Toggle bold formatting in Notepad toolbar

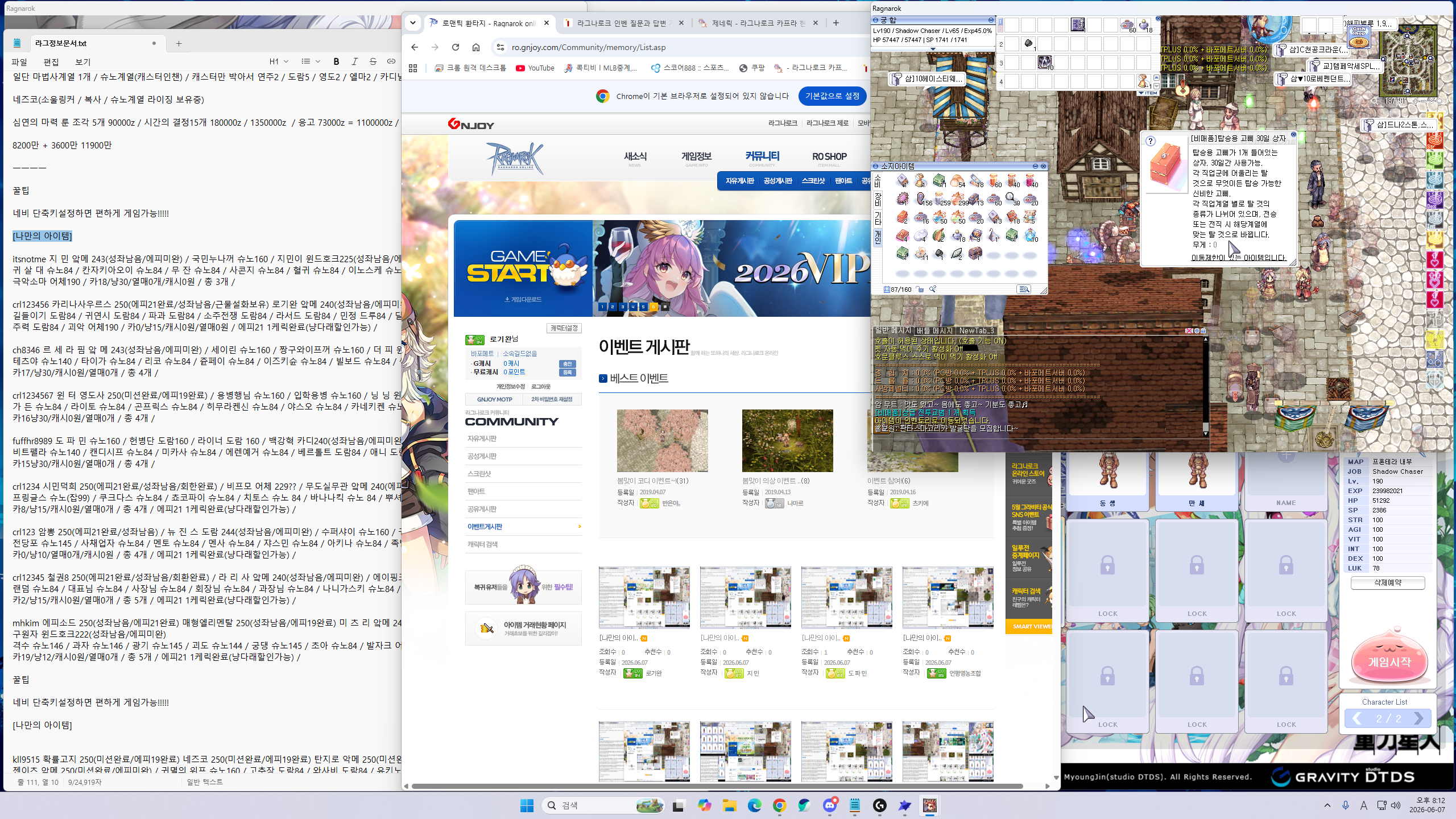(336, 61)
